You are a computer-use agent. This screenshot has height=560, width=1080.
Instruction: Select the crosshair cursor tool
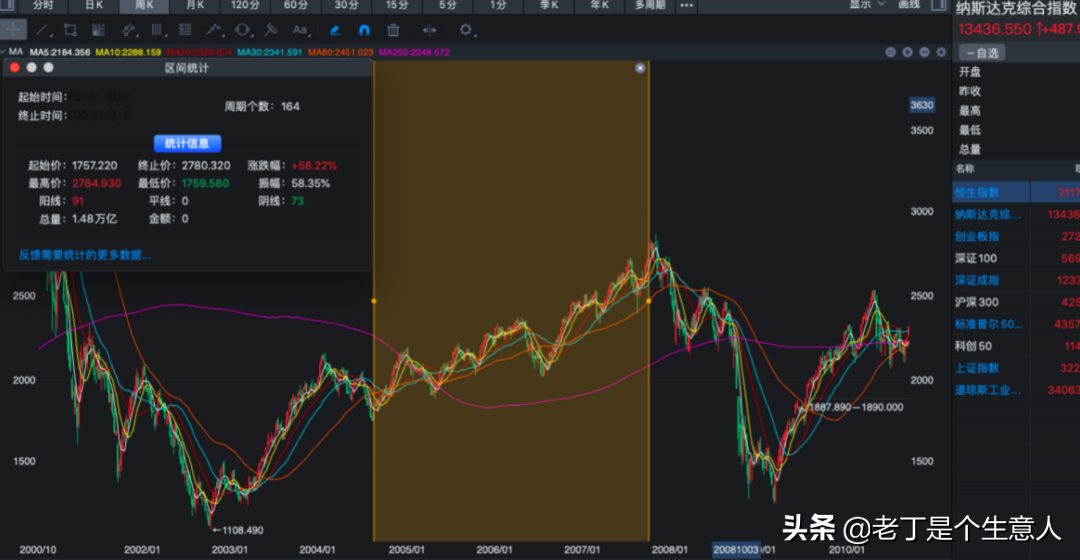14,30
